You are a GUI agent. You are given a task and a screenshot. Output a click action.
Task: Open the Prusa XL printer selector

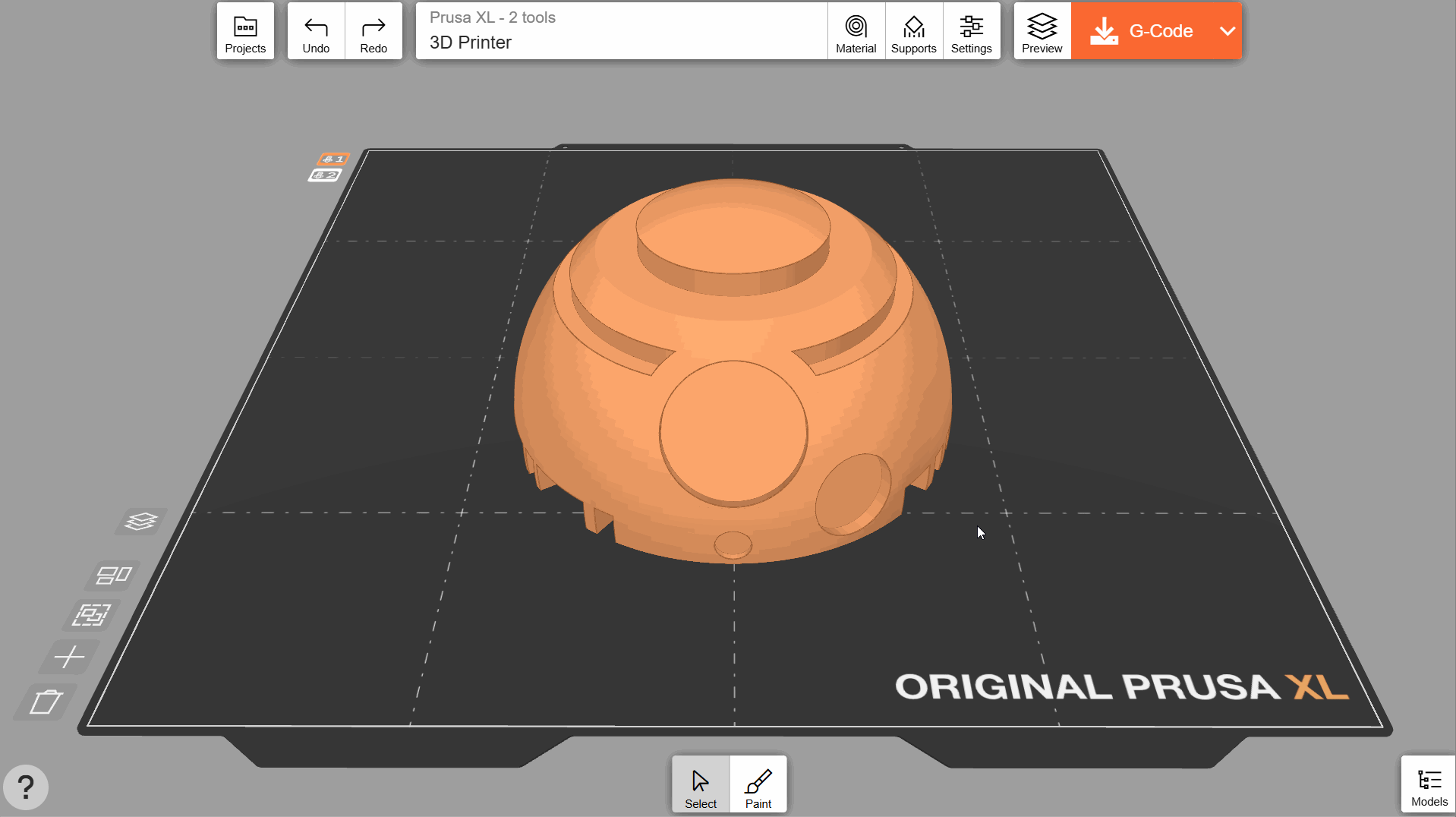point(621,31)
